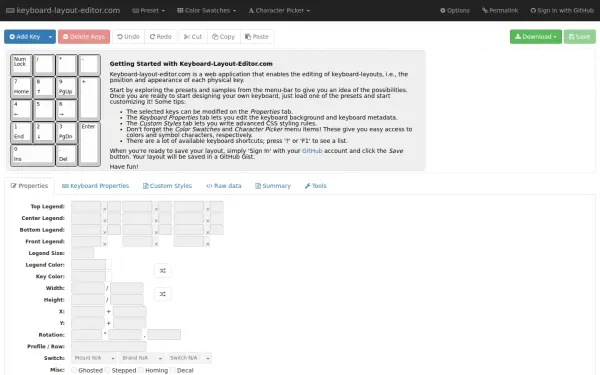Open the Switch N/A dropdown

coord(189,358)
